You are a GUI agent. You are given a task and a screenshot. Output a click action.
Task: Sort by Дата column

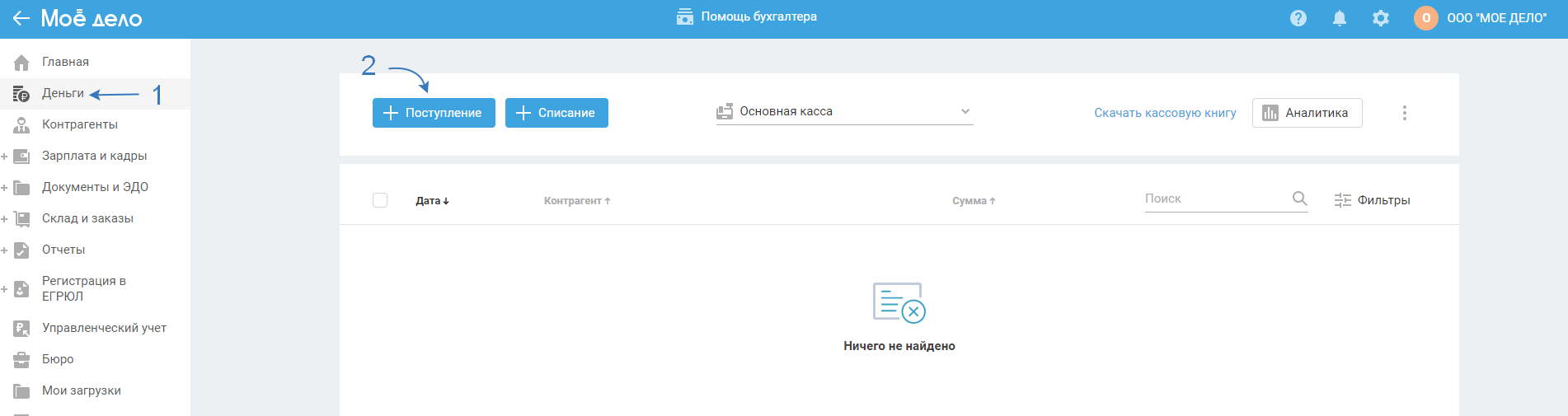(432, 201)
